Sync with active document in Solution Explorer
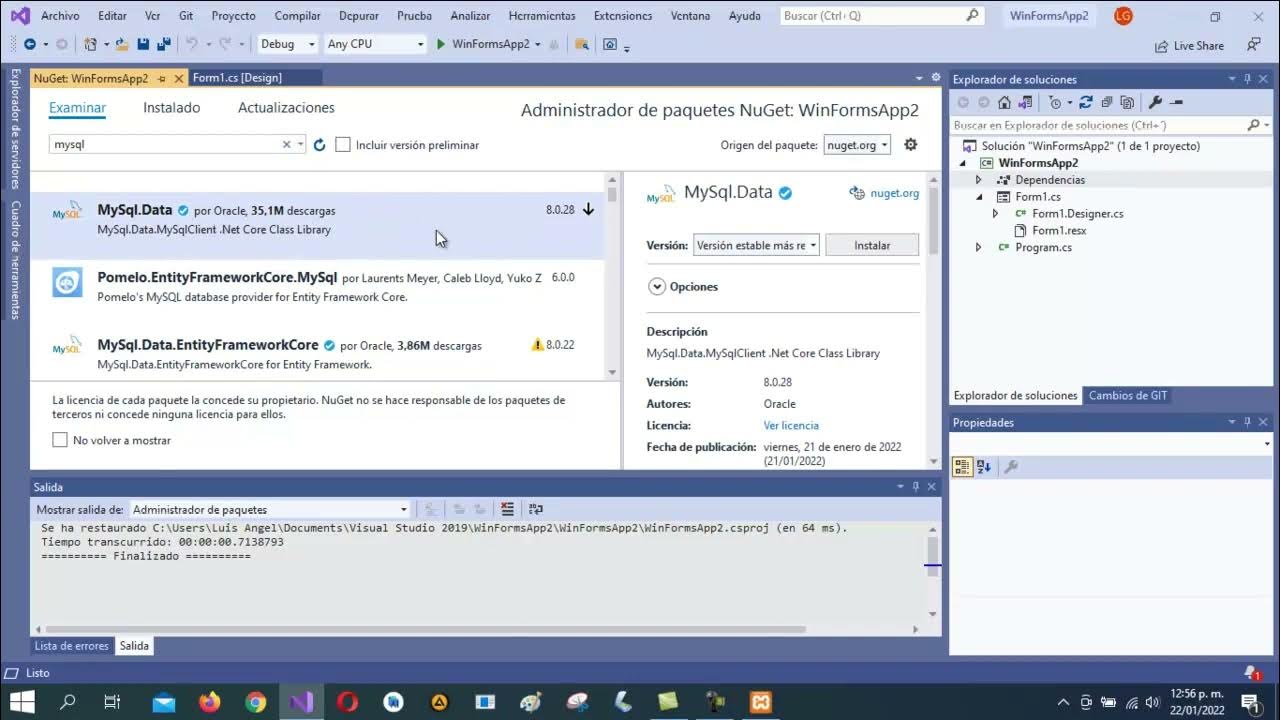This screenshot has width=1280, height=720. pos(1086,102)
